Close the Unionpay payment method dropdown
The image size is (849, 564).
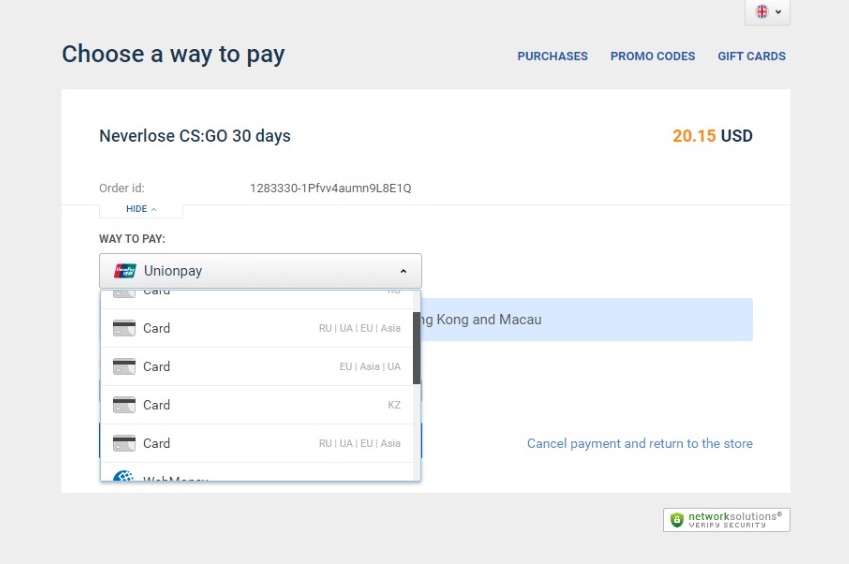[260, 271]
